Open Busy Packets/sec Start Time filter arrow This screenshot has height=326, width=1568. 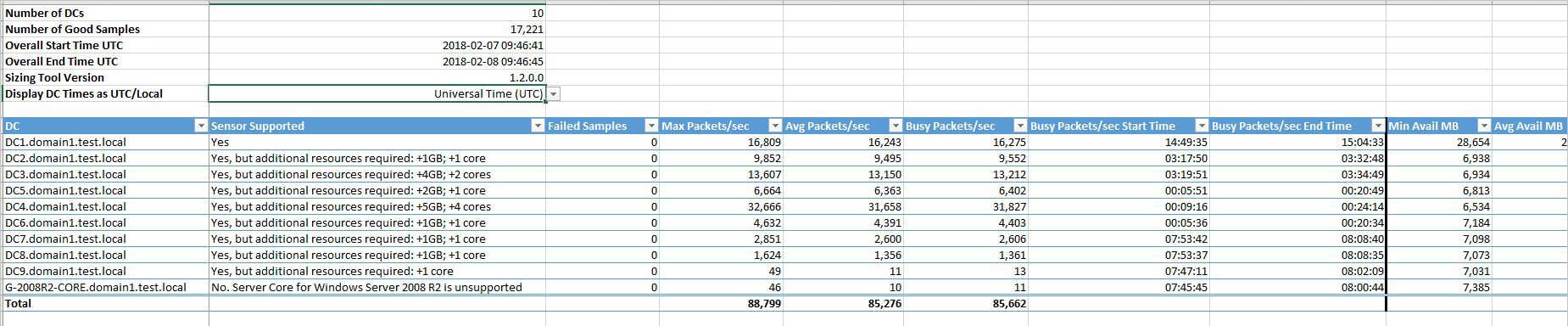tap(1202, 126)
